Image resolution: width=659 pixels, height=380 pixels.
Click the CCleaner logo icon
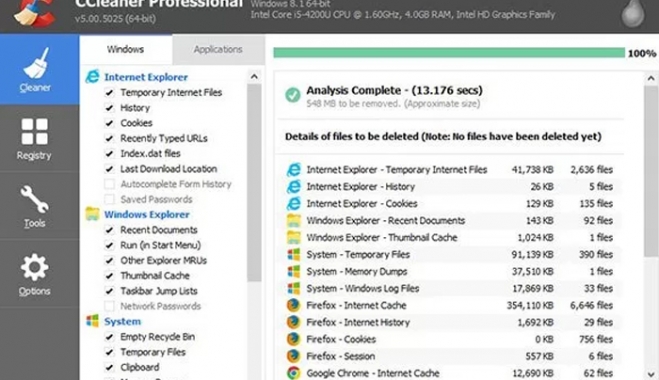click(34, 12)
